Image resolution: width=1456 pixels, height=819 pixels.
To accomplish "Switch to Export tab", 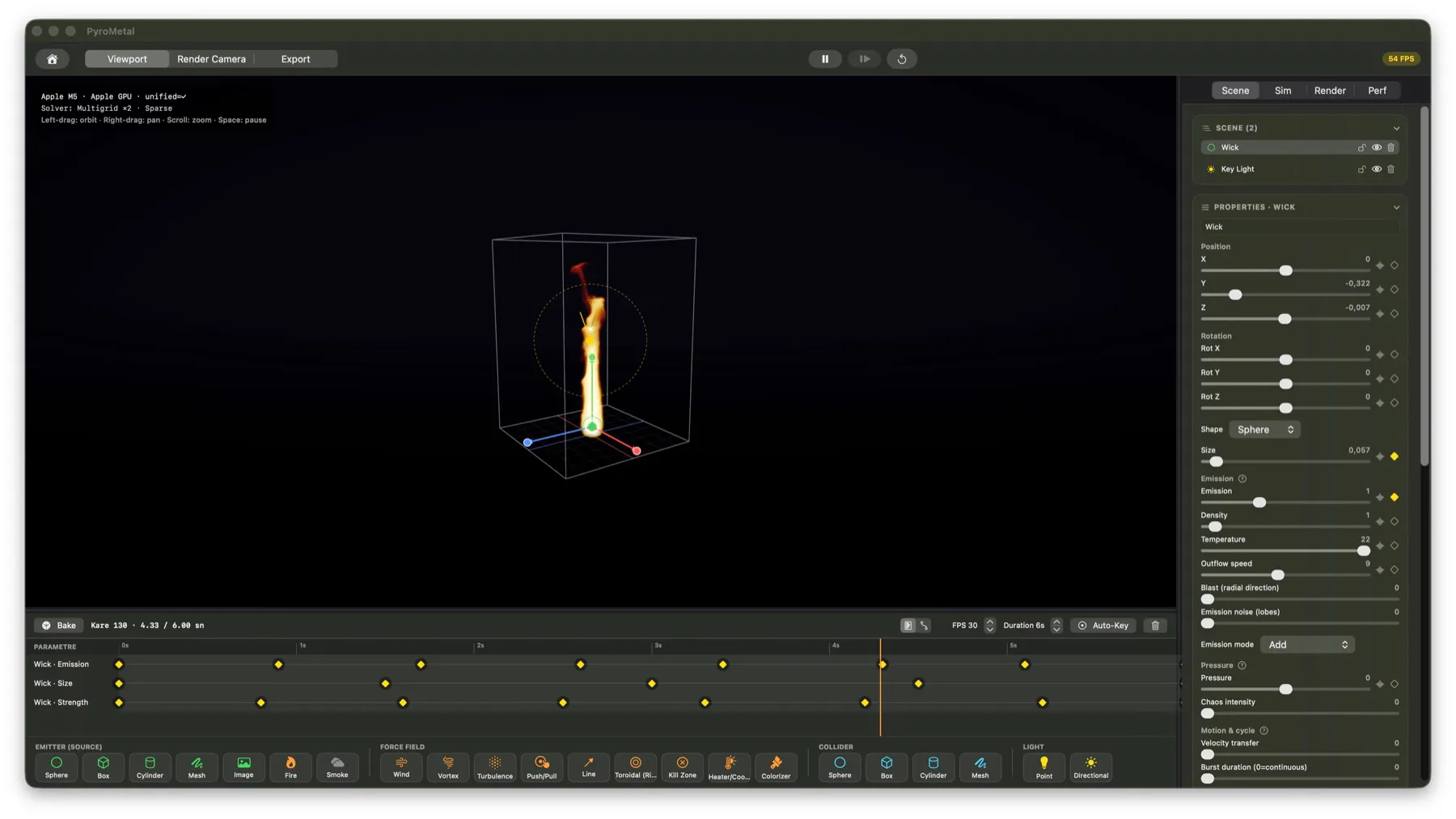I will (295, 59).
